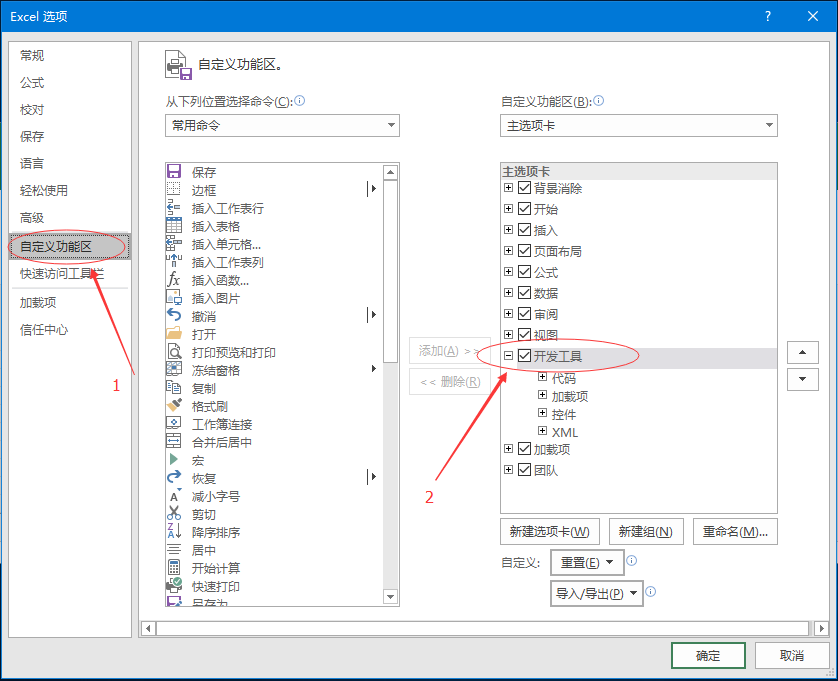Choose the 插入表格 table icon
The width and height of the screenshot is (838, 681).
(174, 226)
